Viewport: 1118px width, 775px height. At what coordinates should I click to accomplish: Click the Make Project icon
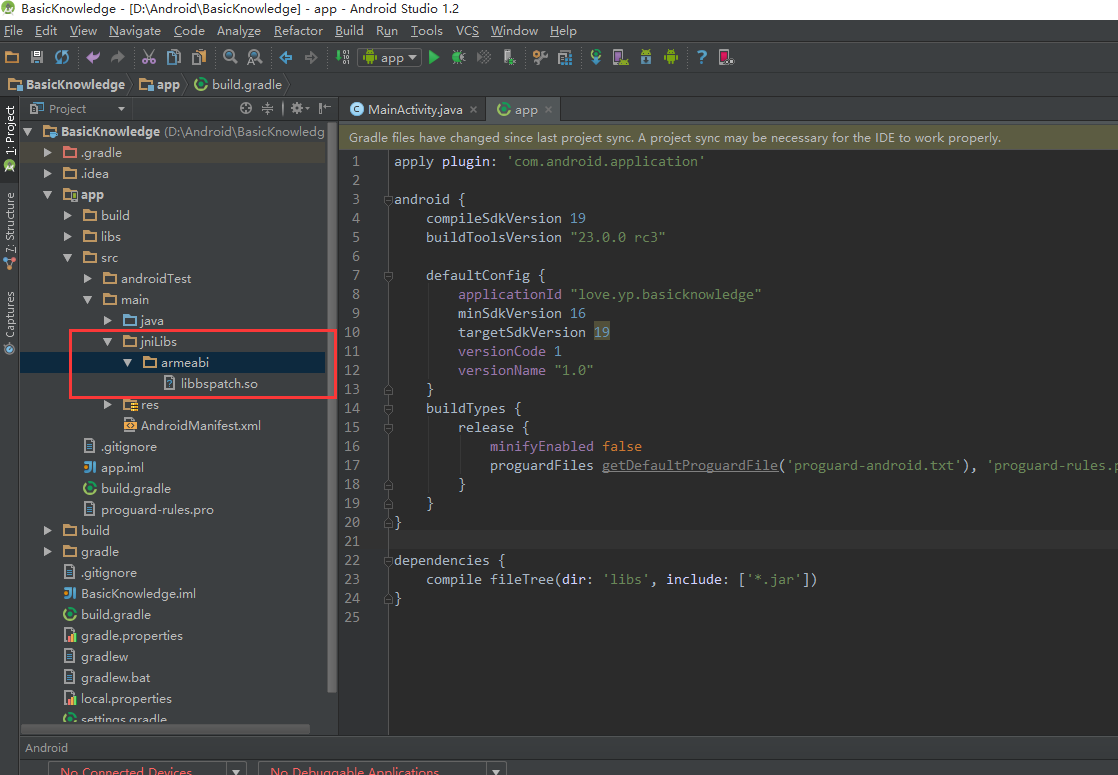[x=343, y=58]
